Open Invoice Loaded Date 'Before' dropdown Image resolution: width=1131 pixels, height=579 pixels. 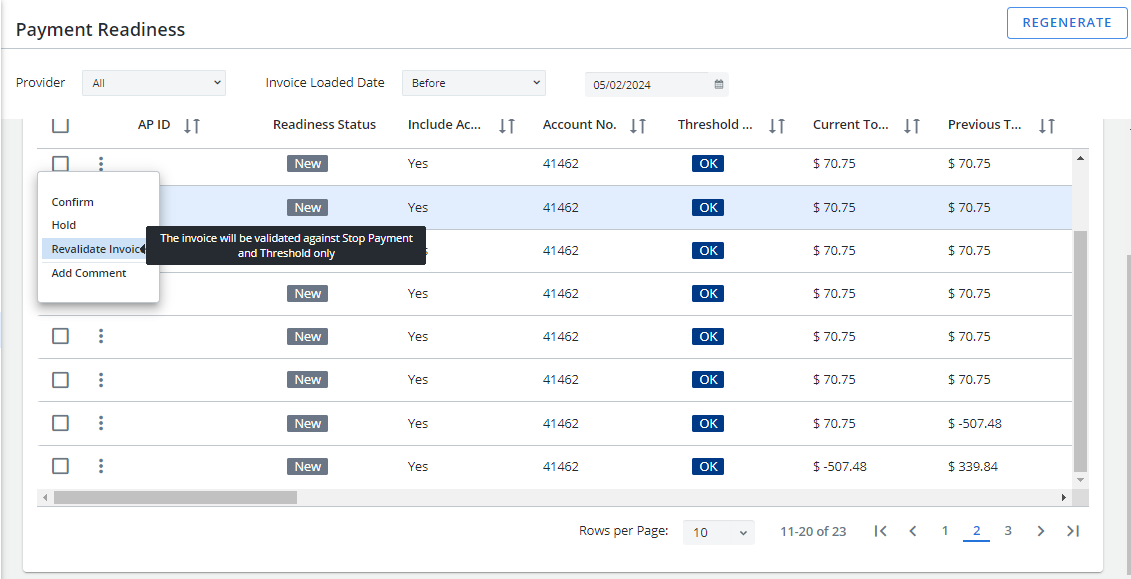pyautogui.click(x=474, y=83)
